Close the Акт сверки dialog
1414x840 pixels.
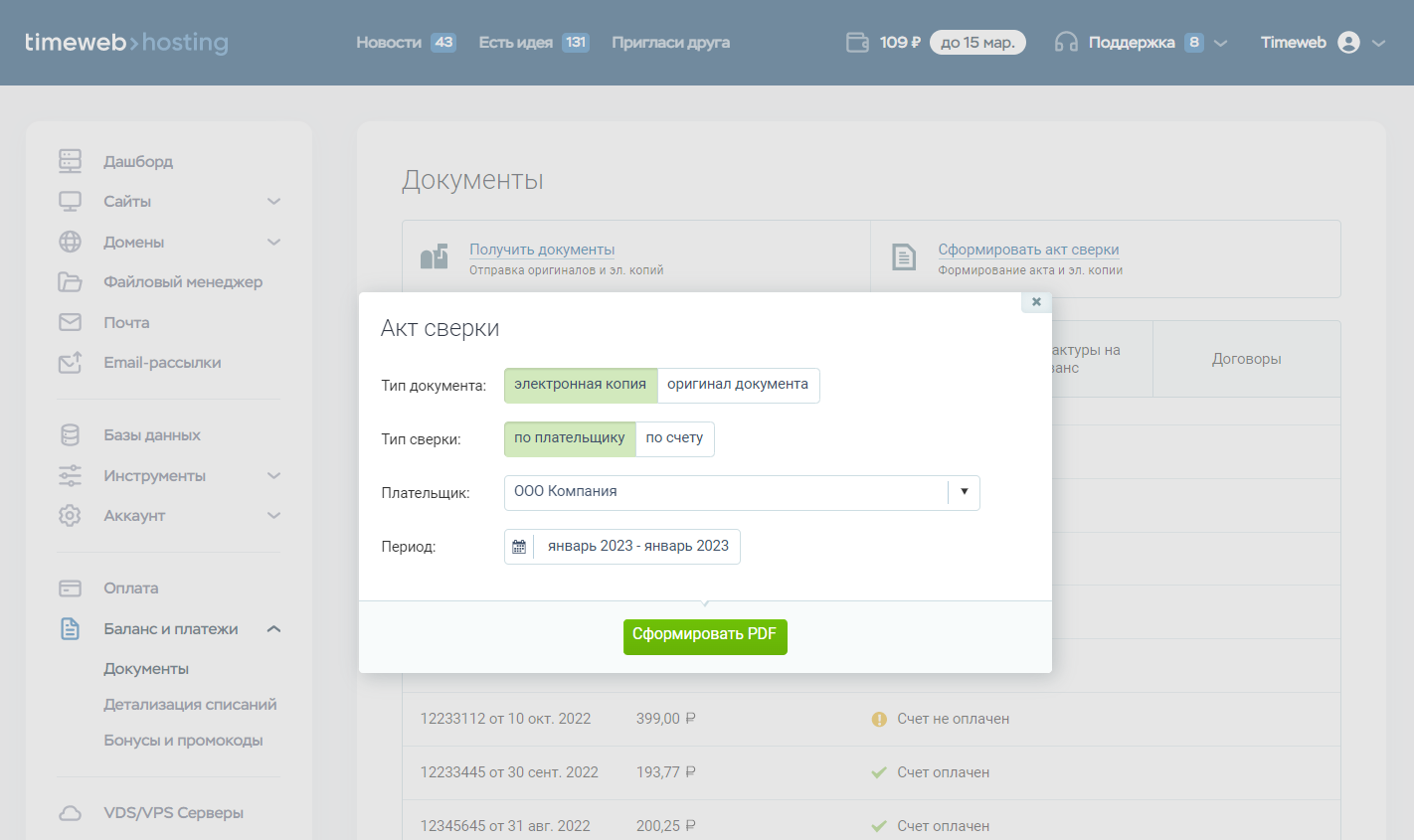[1036, 301]
